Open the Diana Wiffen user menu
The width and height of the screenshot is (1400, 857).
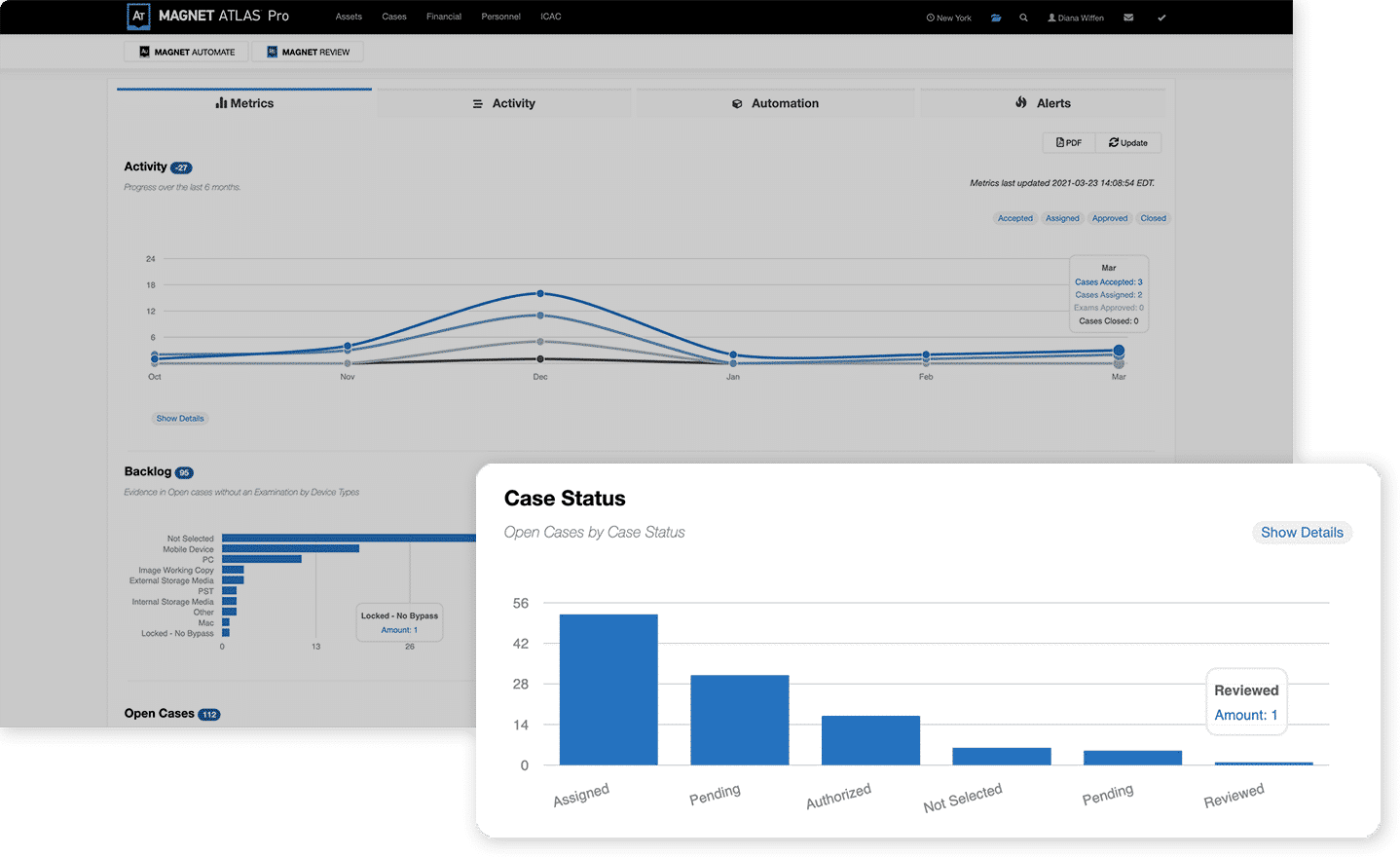click(1076, 18)
